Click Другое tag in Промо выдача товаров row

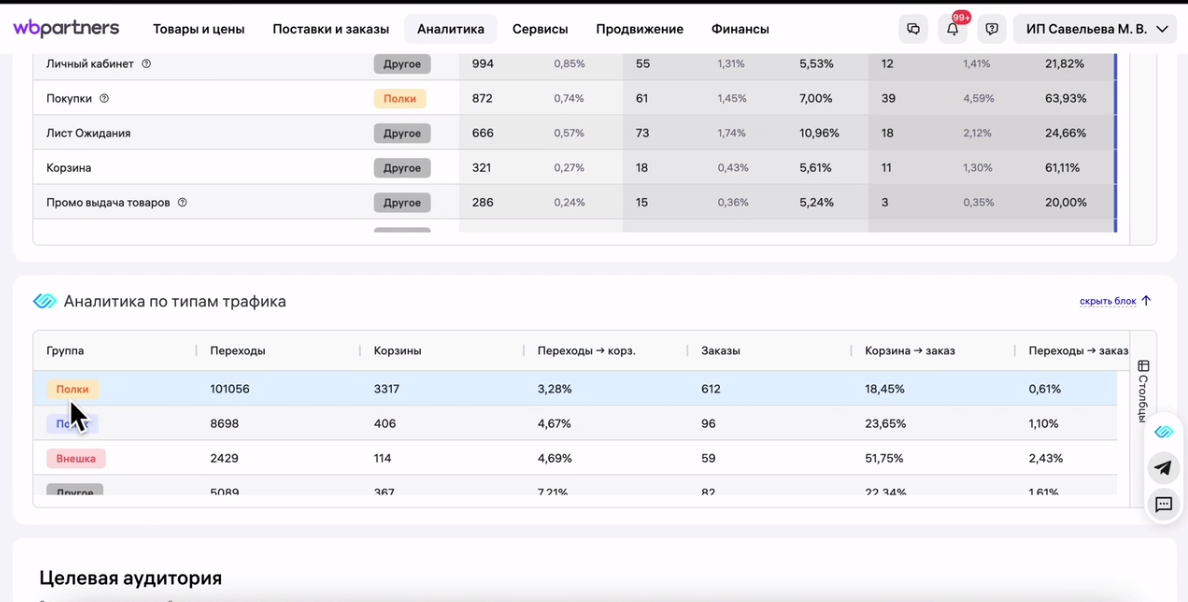click(402, 203)
